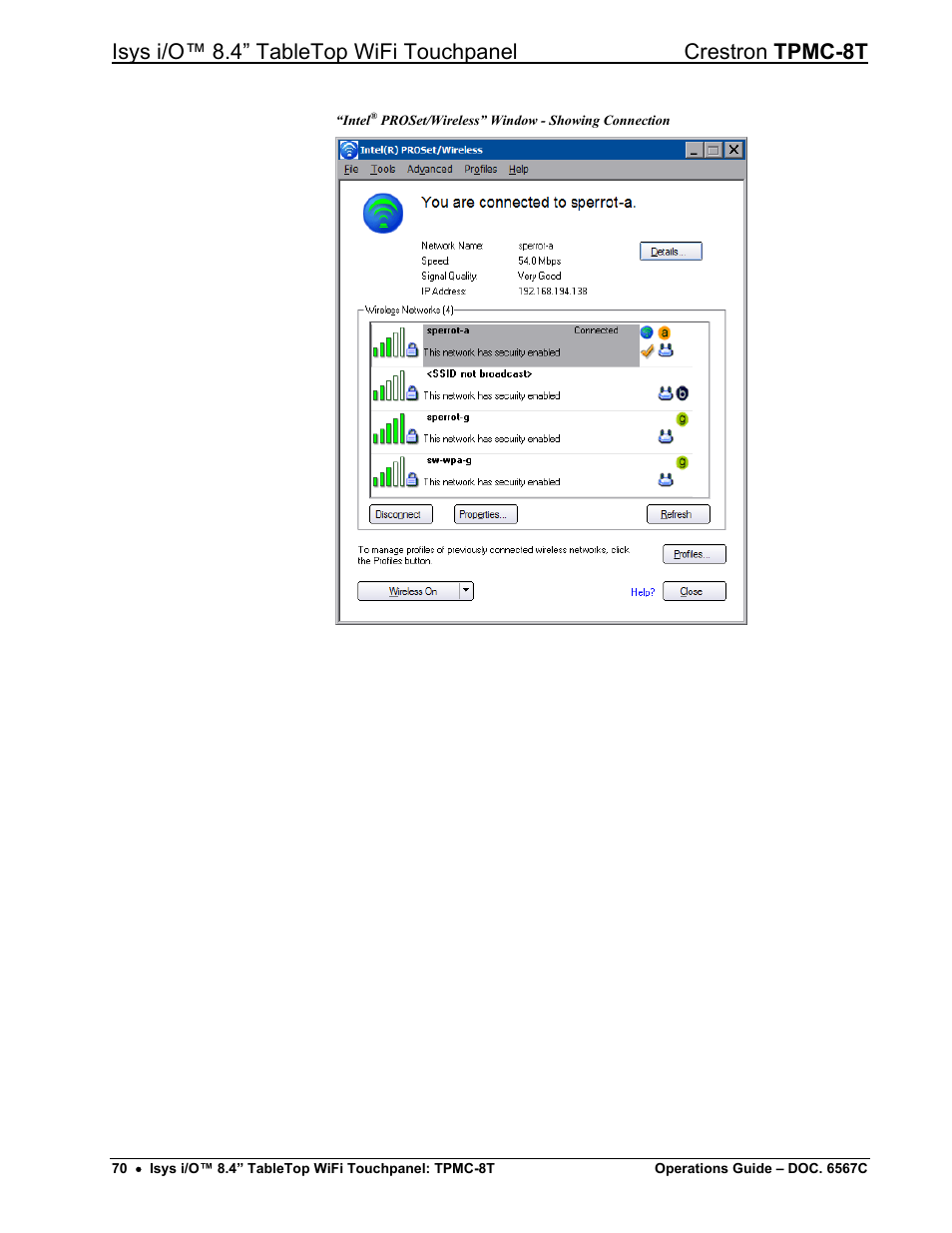This screenshot has height=1233, width=952.
Task: Click the PROSet/Wireless title bar app icon
Action: (349, 150)
